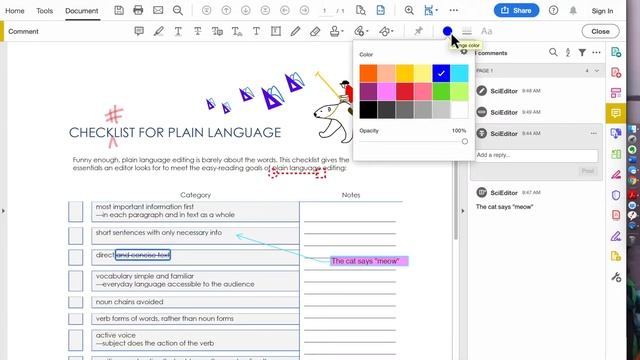This screenshot has width=640, height=360.
Task: Select the comment 'The cat says "meow"'
Action: (x=504, y=207)
